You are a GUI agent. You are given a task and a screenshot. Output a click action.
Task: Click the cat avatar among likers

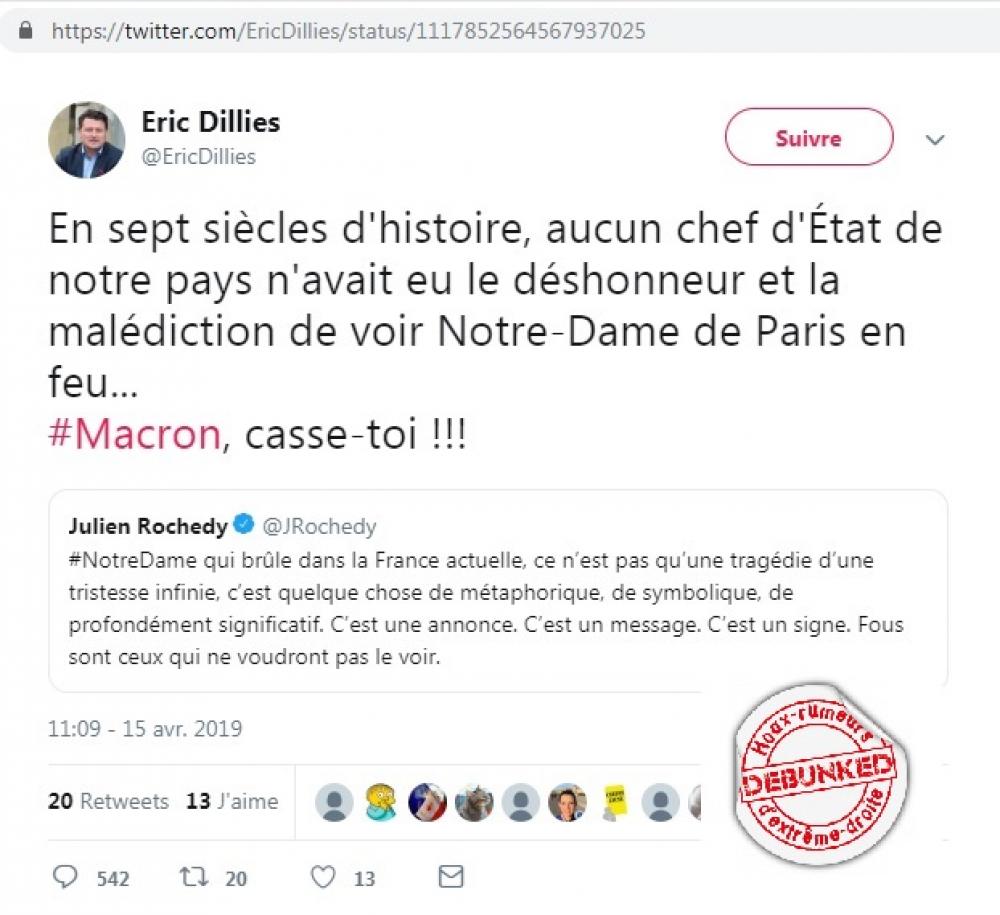[474, 802]
